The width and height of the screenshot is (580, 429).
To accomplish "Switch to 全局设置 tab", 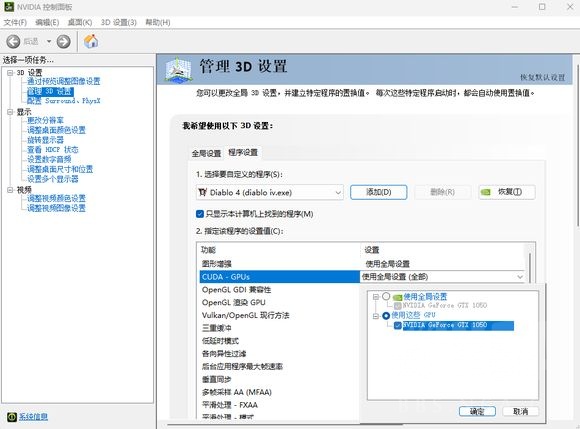I will (x=206, y=153).
